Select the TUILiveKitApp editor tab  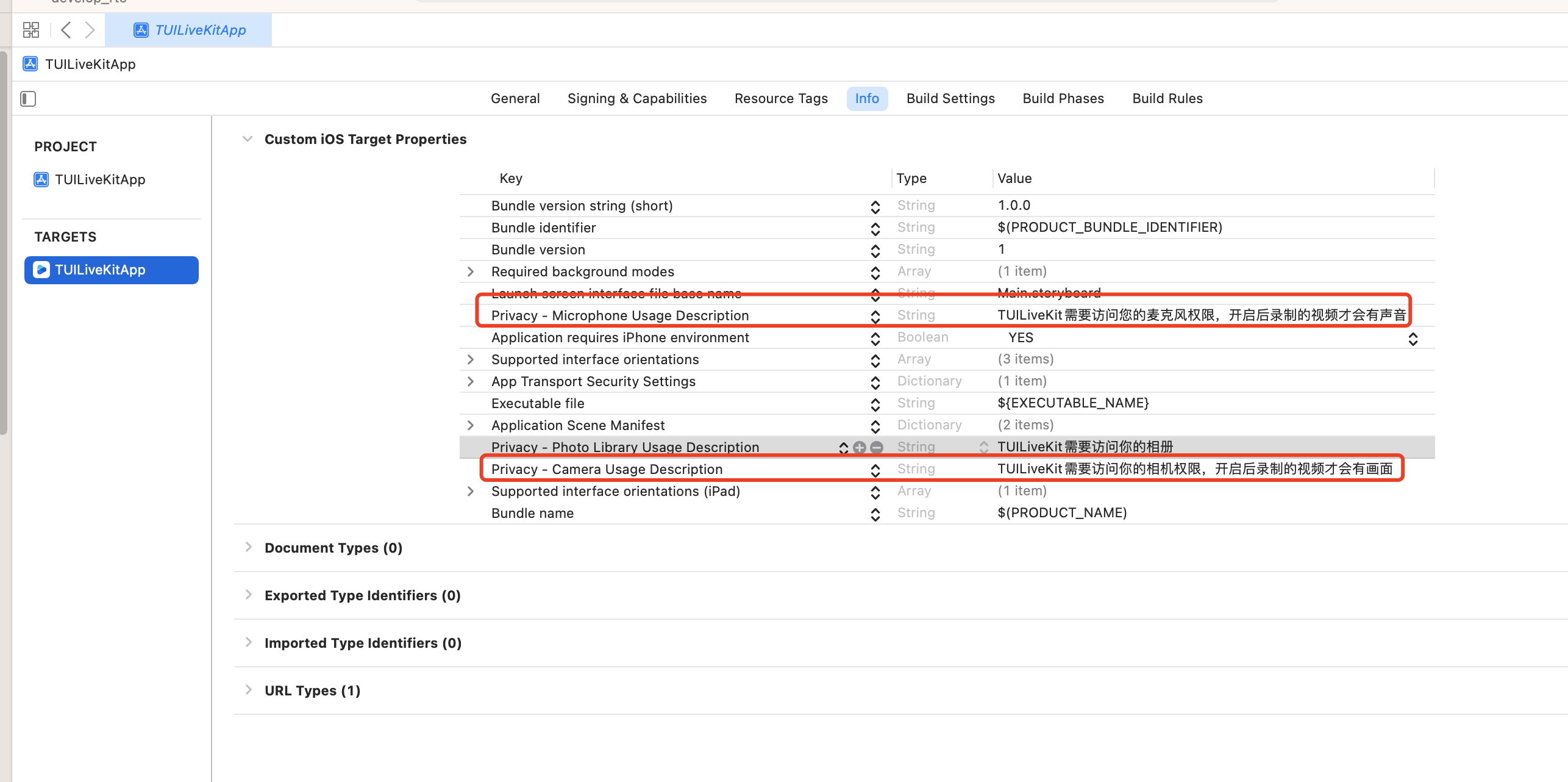[189, 30]
